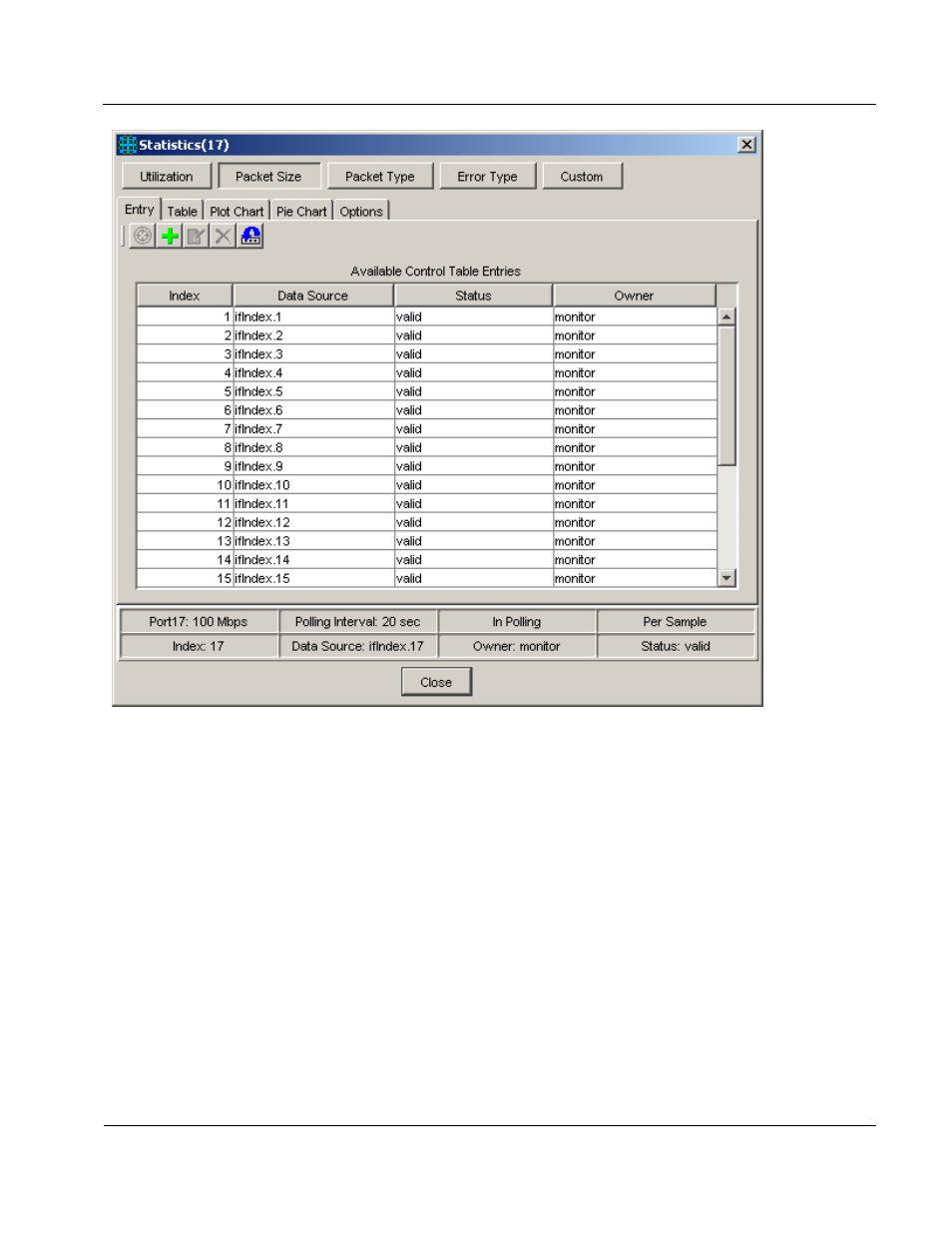The height and width of the screenshot is (1233, 952).
Task: Click the Statistics window grid title icon
Action: point(128,145)
